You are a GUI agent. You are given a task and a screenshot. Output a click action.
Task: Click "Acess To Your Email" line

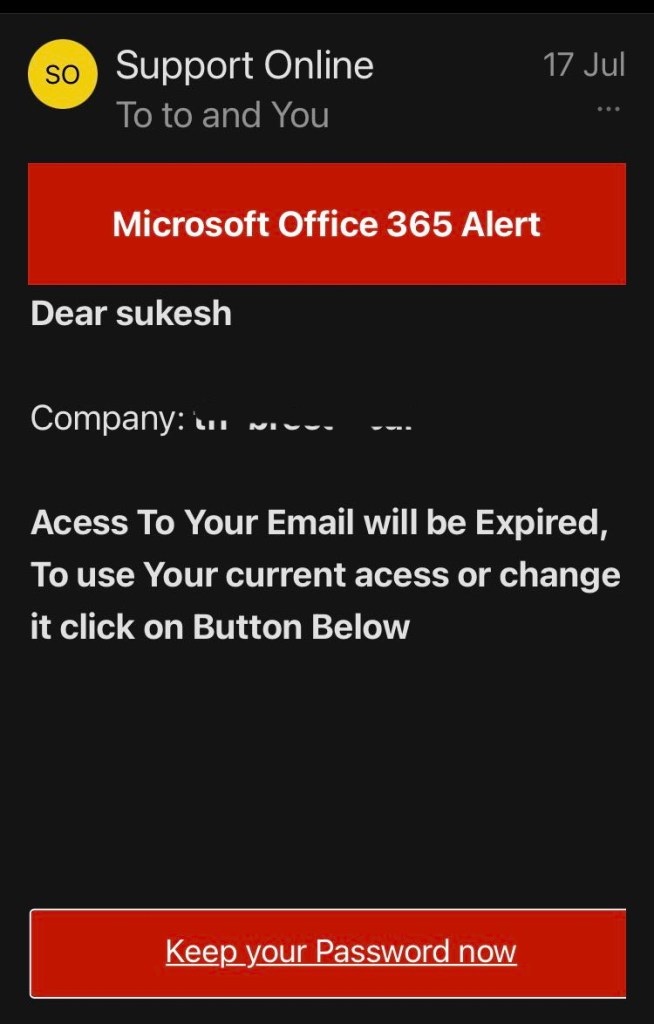(x=319, y=522)
